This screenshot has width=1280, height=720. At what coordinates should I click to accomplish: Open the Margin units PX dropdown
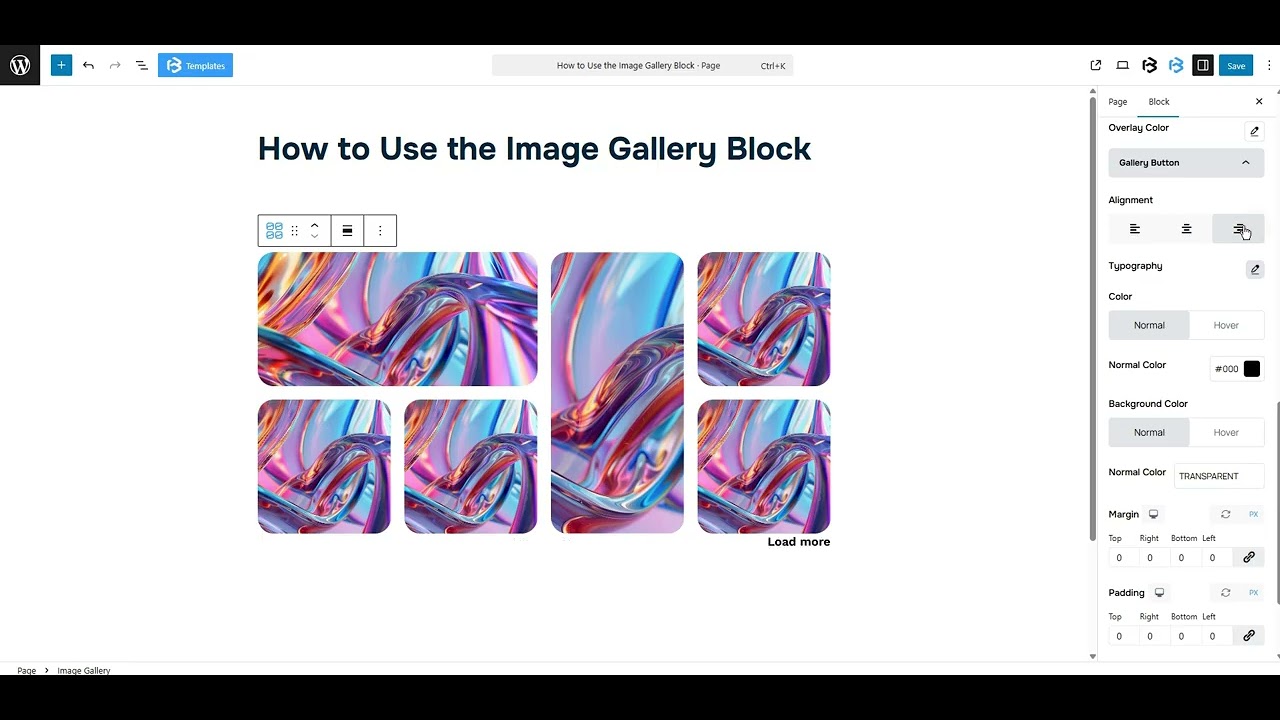(x=1253, y=514)
